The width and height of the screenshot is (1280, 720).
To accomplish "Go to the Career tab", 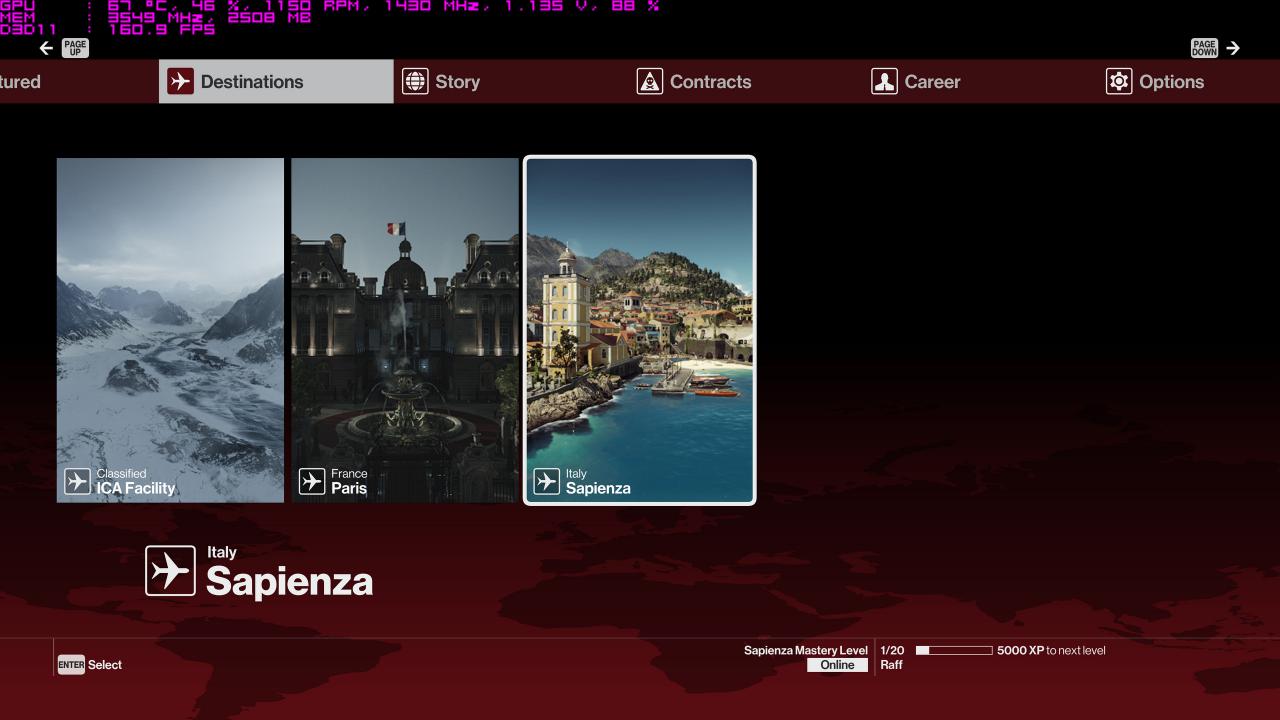I will coord(980,81).
